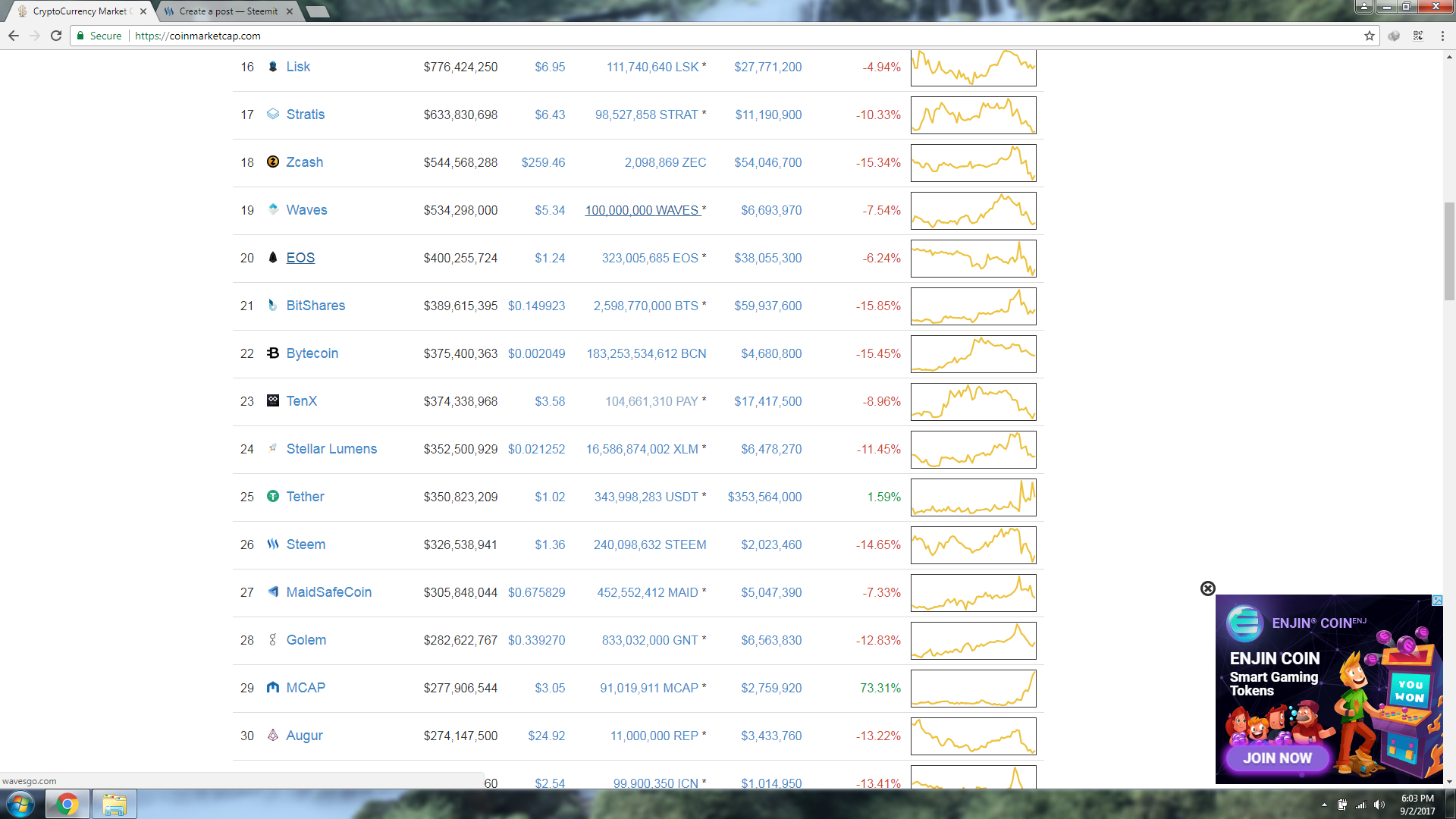Click the MaidSafeCoin icon

pyautogui.click(x=273, y=592)
